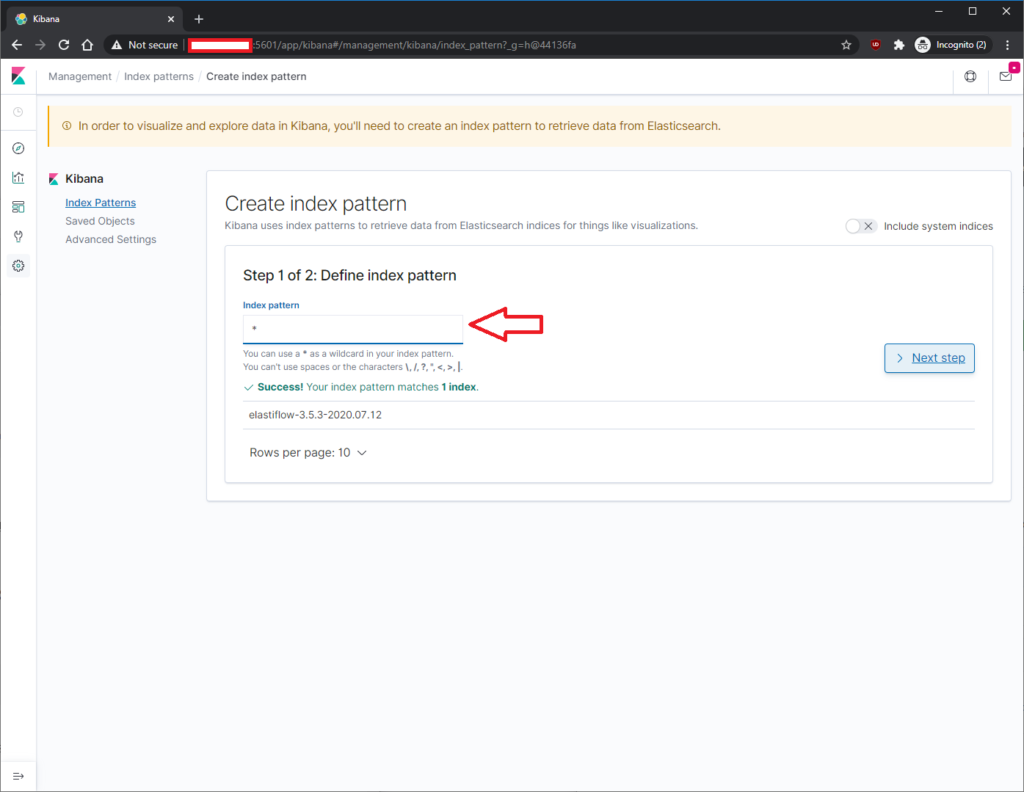Go to Management breadcrumb
Image resolution: width=1024 pixels, height=792 pixels.
tap(80, 76)
